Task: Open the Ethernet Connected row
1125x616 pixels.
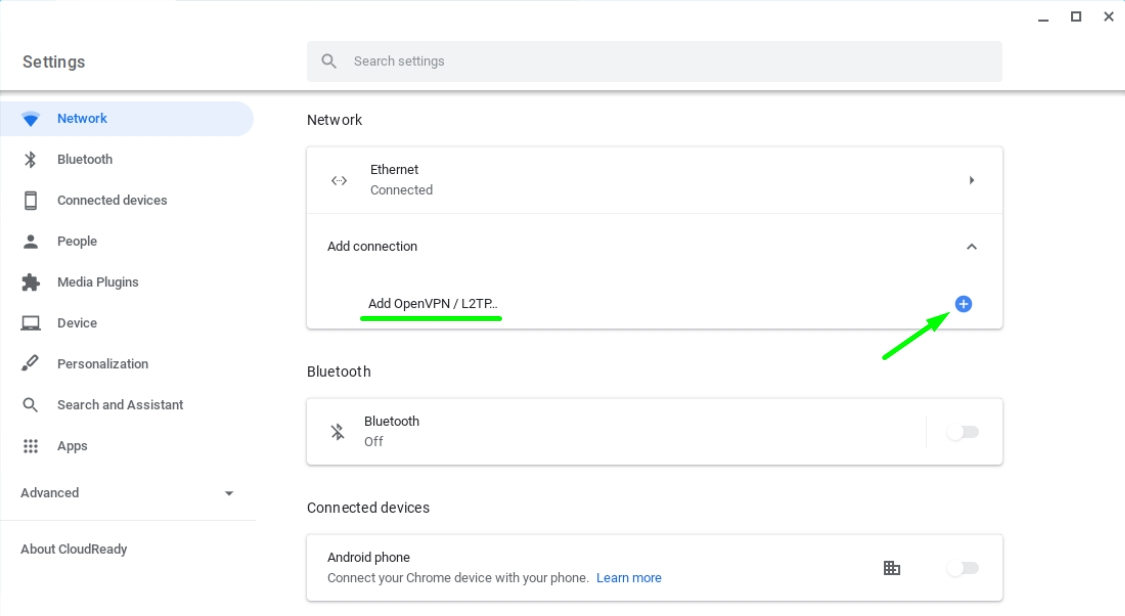Action: click(654, 180)
